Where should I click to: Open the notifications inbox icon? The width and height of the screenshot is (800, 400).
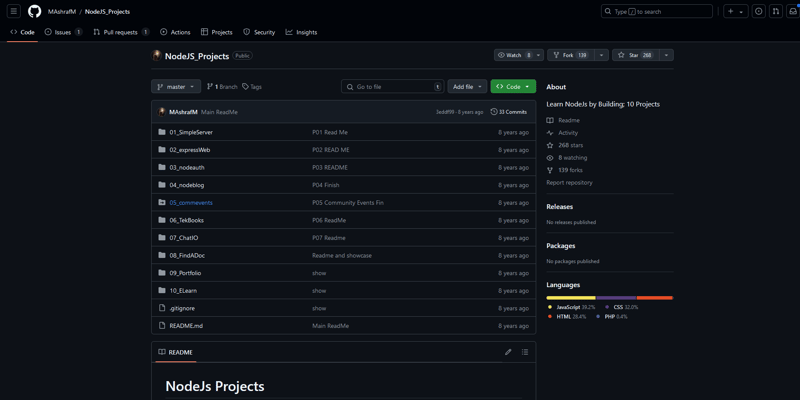coord(793,12)
